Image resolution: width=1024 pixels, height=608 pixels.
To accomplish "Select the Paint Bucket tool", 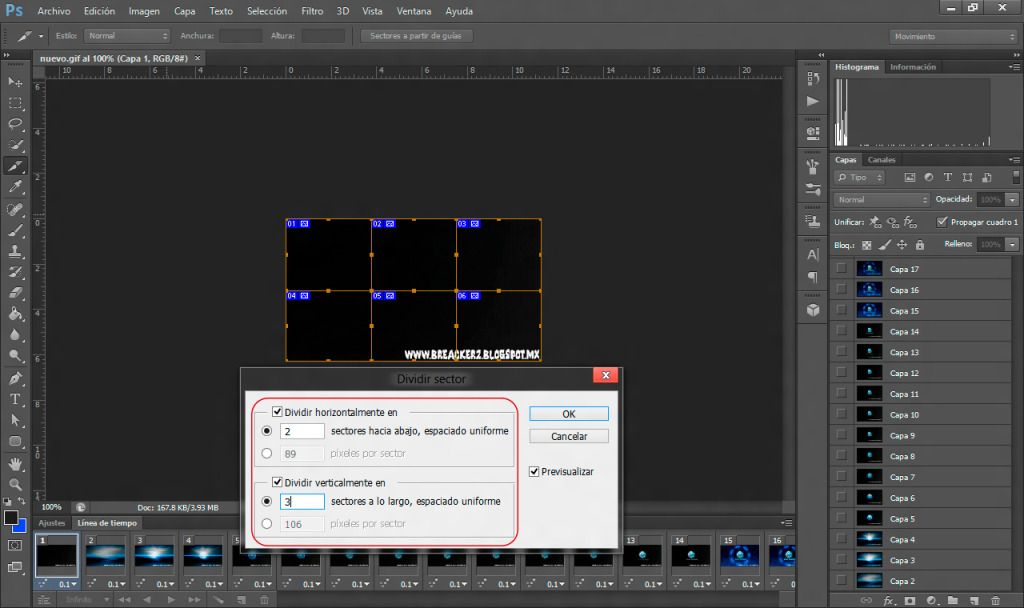I will coord(15,314).
